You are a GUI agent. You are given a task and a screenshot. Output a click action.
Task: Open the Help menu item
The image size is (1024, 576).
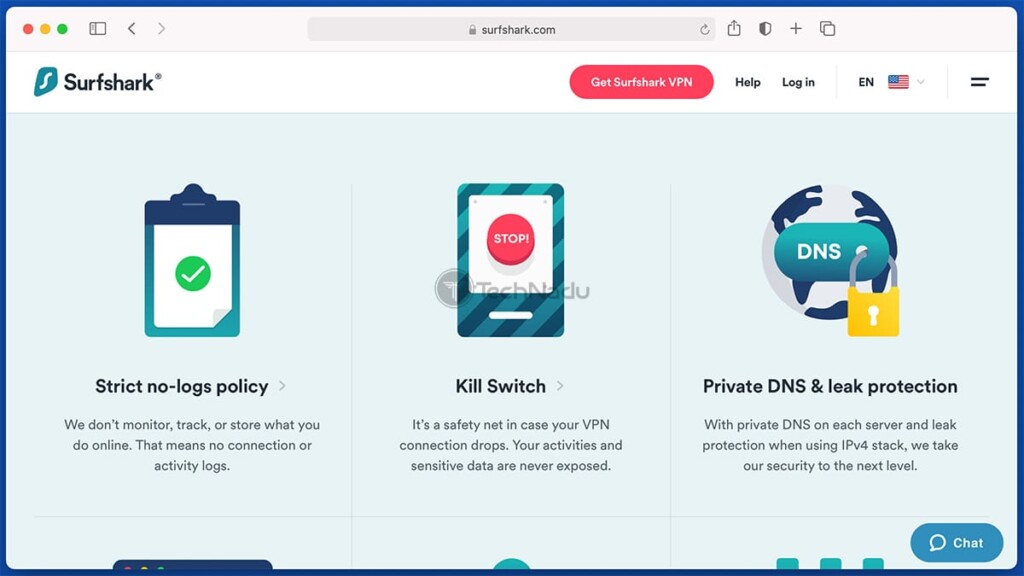click(748, 82)
